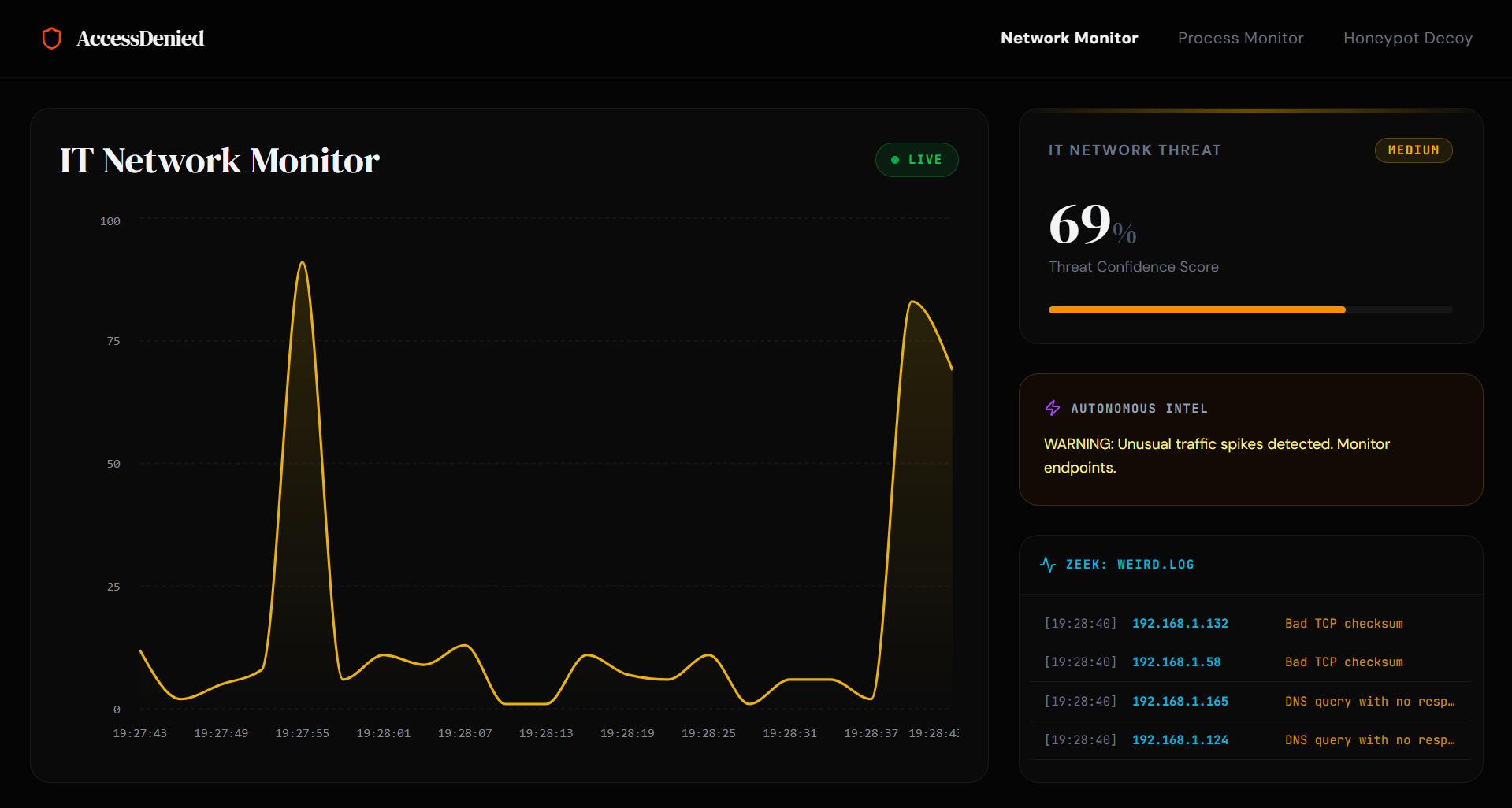Click the Threat Confidence Score progress bar
Screen dimensions: 1512x808
click(1250, 310)
